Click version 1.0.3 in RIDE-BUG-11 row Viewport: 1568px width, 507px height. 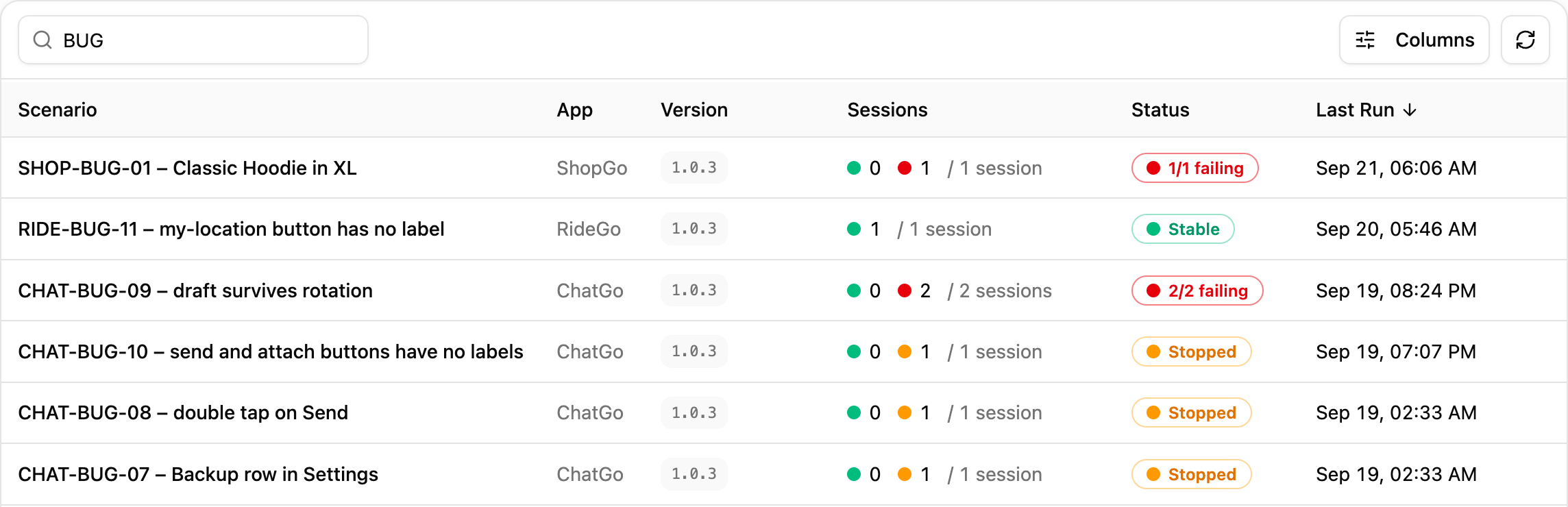tap(694, 229)
